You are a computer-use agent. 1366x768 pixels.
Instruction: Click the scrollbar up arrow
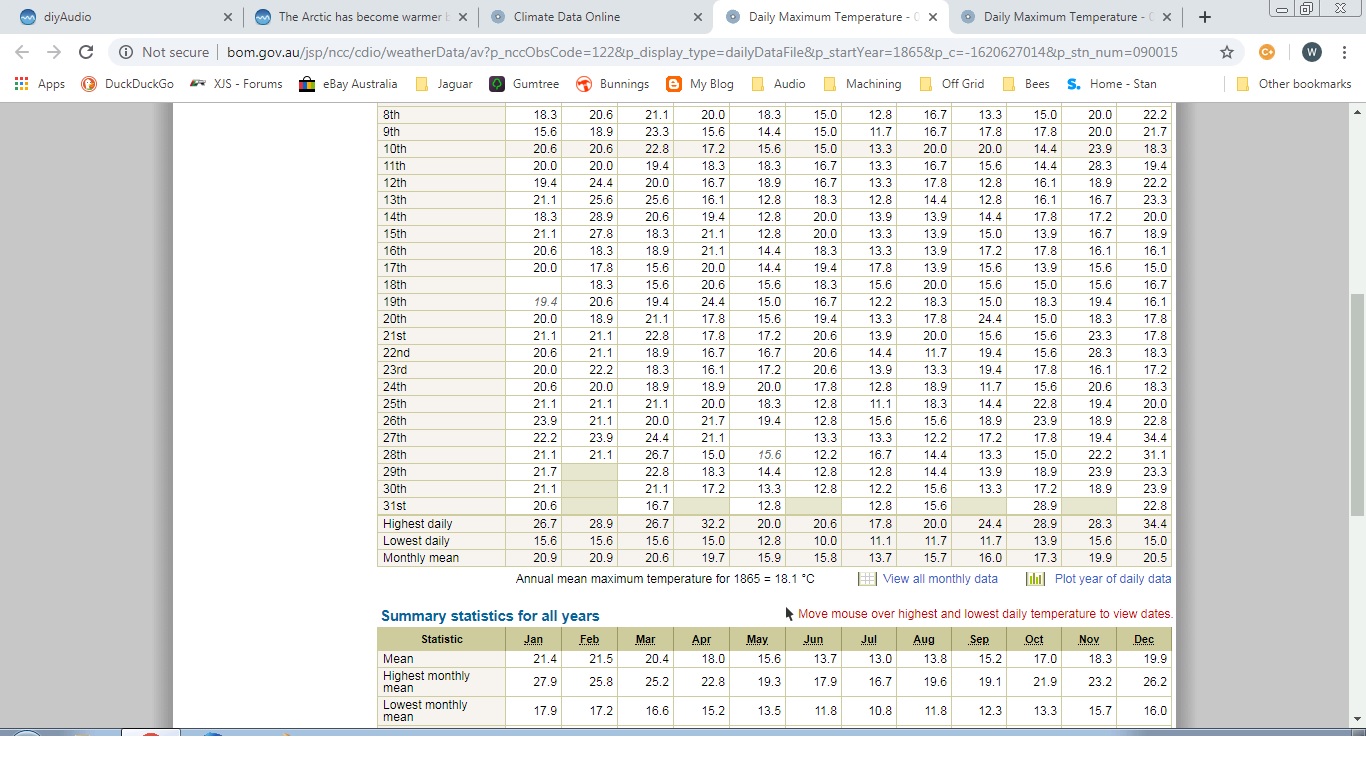click(x=1357, y=111)
